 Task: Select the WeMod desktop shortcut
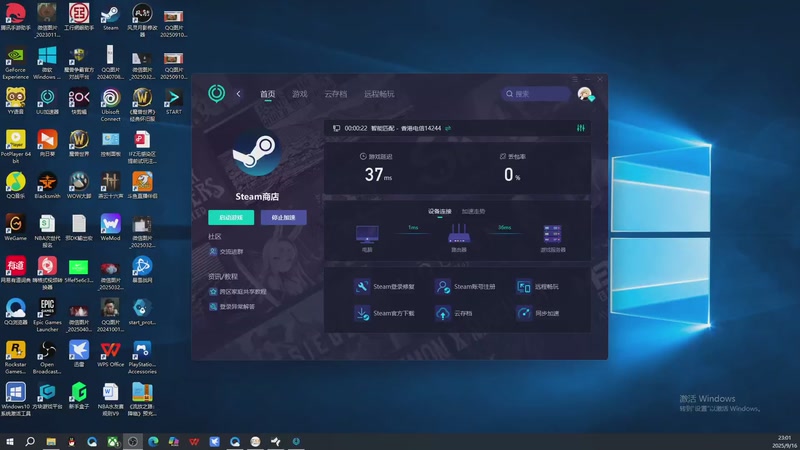(x=111, y=228)
